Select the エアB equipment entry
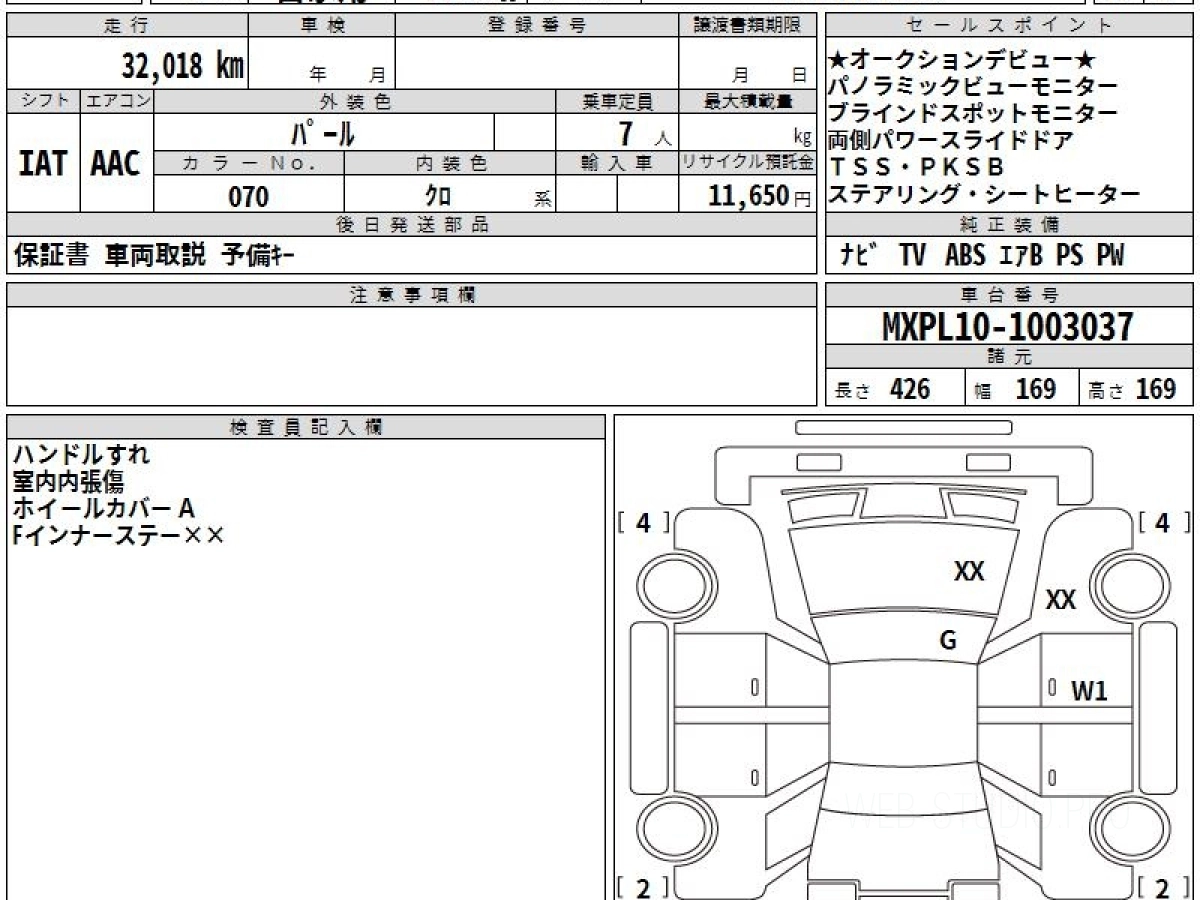The image size is (1200, 900). tap(1021, 255)
